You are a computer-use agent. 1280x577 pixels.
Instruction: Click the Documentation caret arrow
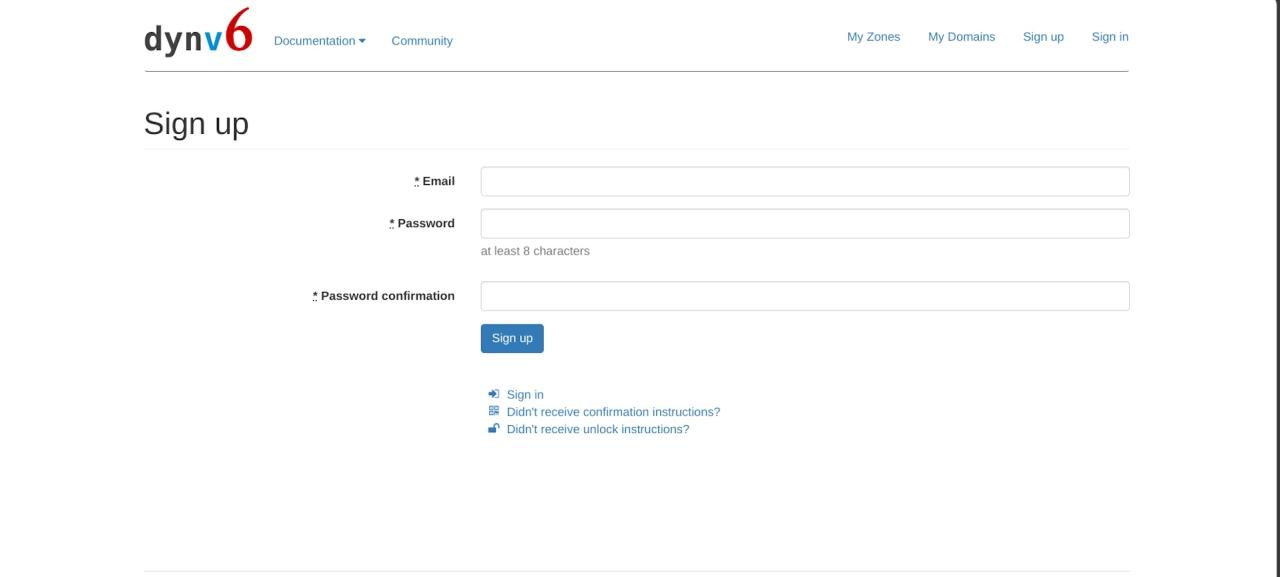(362, 41)
